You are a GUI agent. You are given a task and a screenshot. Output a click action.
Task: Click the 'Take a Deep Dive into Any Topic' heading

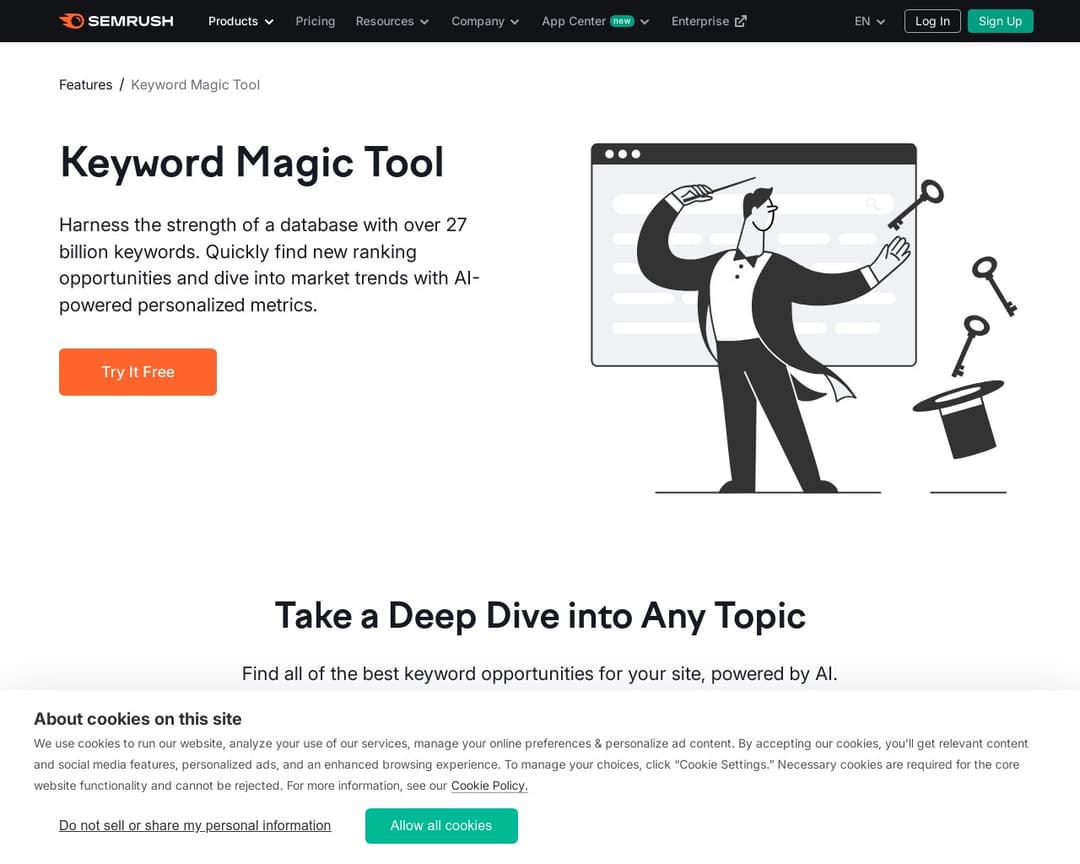[540, 616]
